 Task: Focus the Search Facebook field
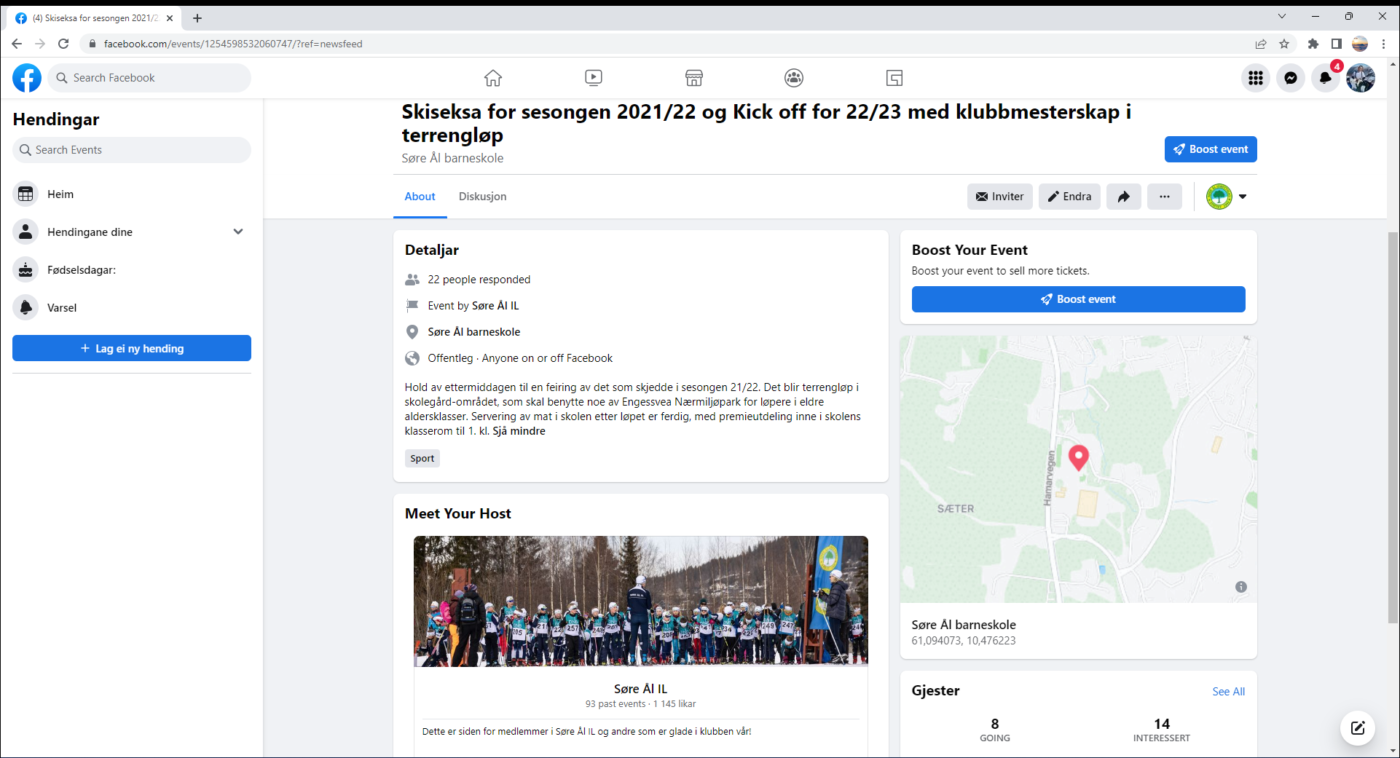point(149,78)
